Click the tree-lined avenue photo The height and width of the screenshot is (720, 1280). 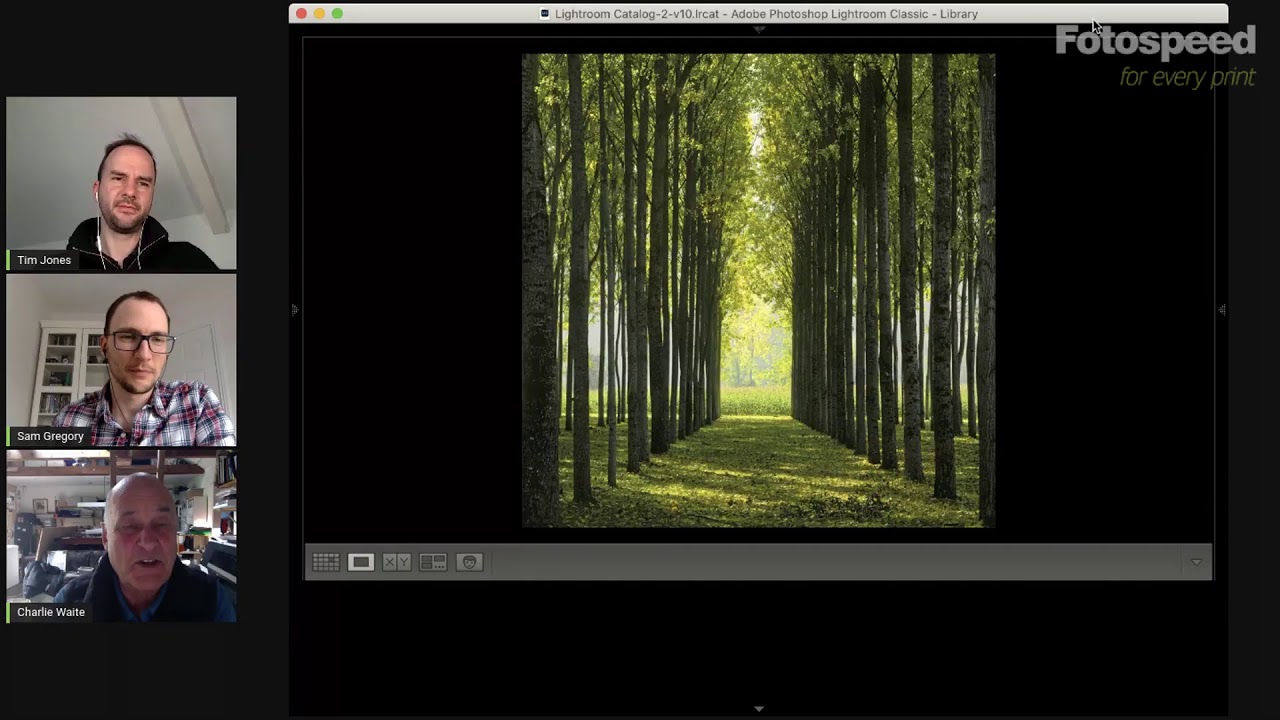(x=759, y=290)
